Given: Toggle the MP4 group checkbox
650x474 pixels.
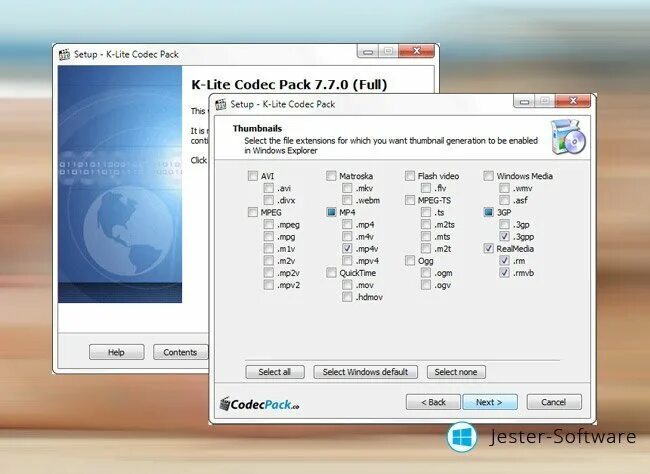Looking at the screenshot, I should pyautogui.click(x=331, y=212).
